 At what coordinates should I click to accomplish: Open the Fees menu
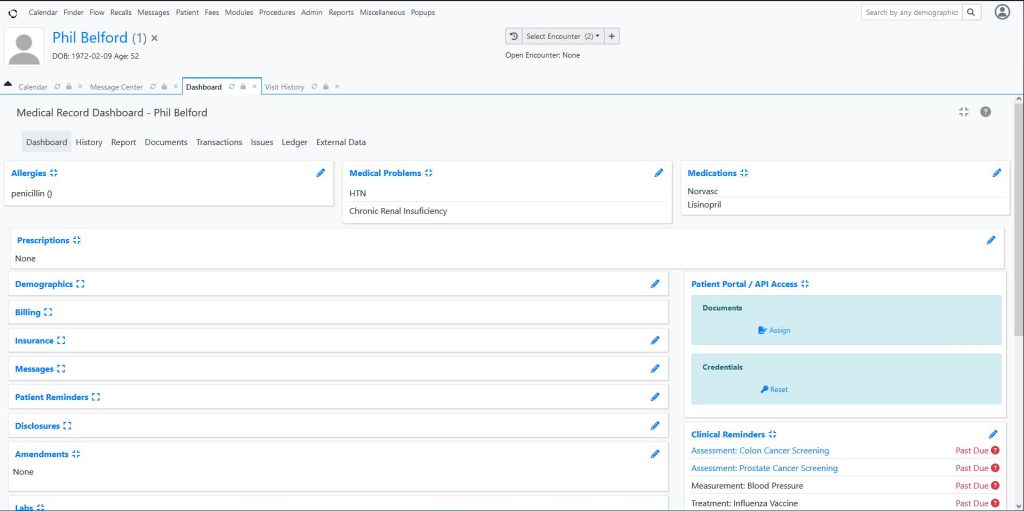[x=212, y=12]
